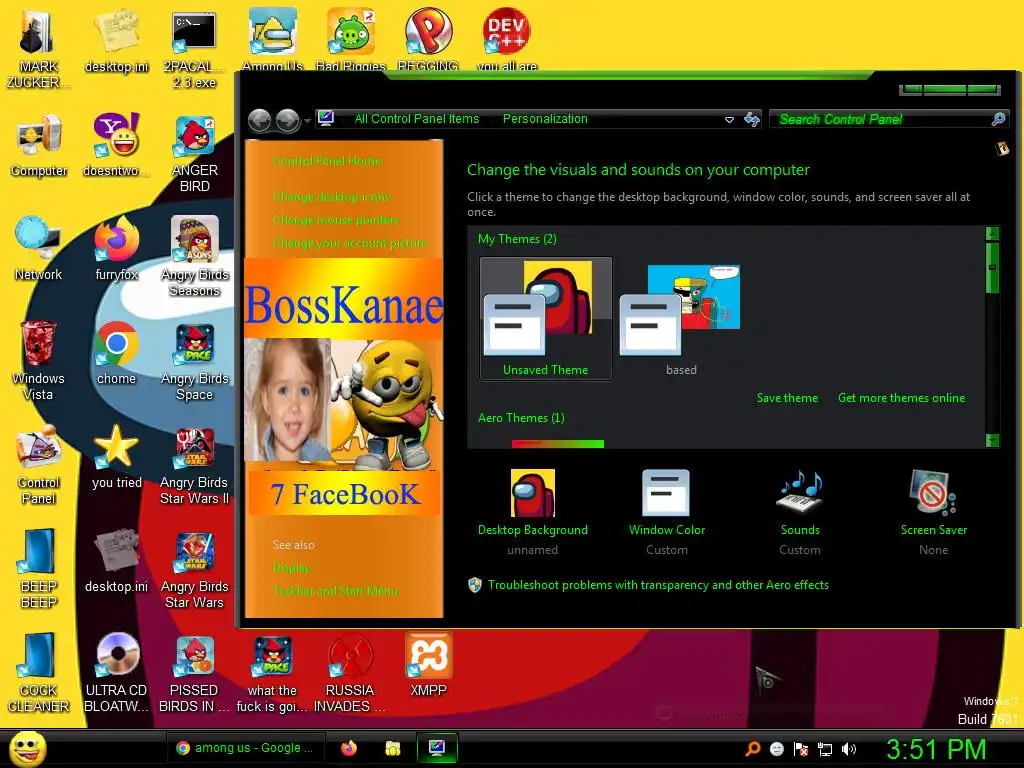Viewport: 1024px width, 768px height.
Task: Click the Save theme link
Action: point(787,398)
